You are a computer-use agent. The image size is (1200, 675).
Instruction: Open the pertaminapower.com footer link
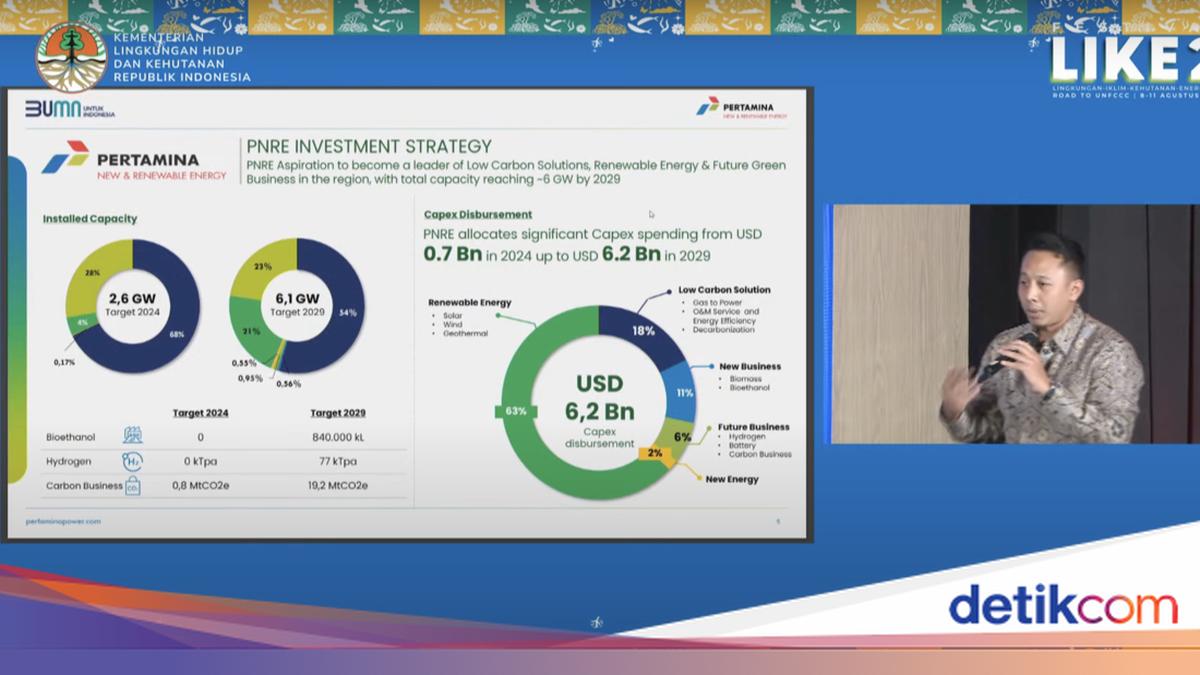point(63,521)
